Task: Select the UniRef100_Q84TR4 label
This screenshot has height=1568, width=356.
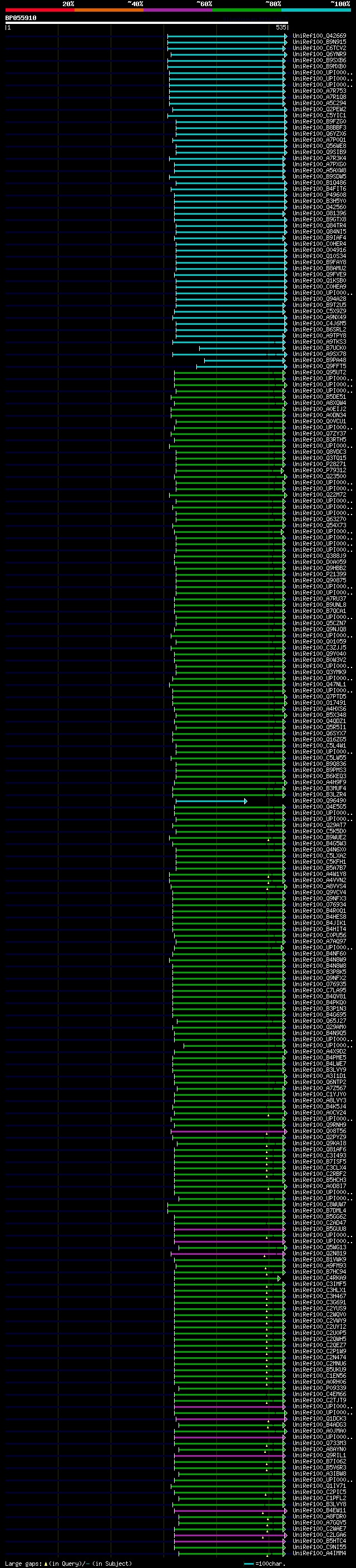Action: pos(319,226)
